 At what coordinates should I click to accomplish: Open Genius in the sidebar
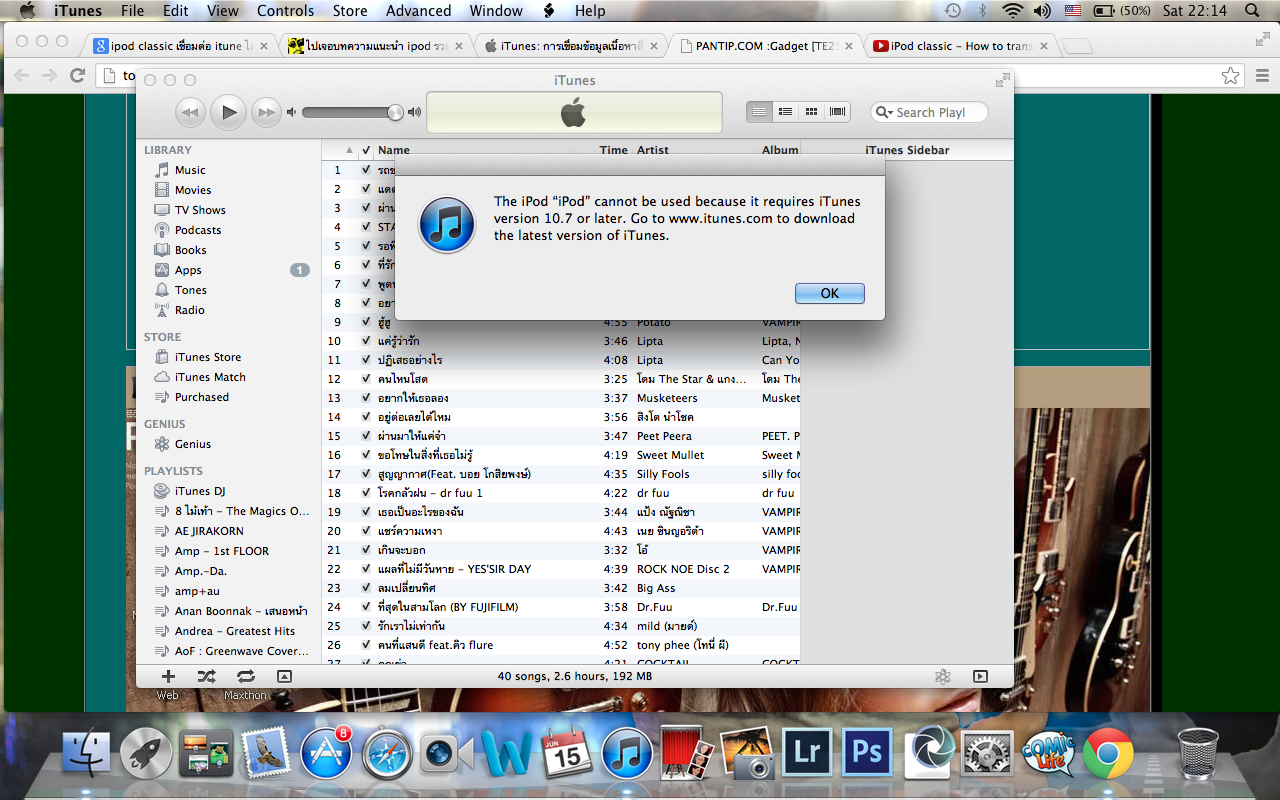coord(192,444)
